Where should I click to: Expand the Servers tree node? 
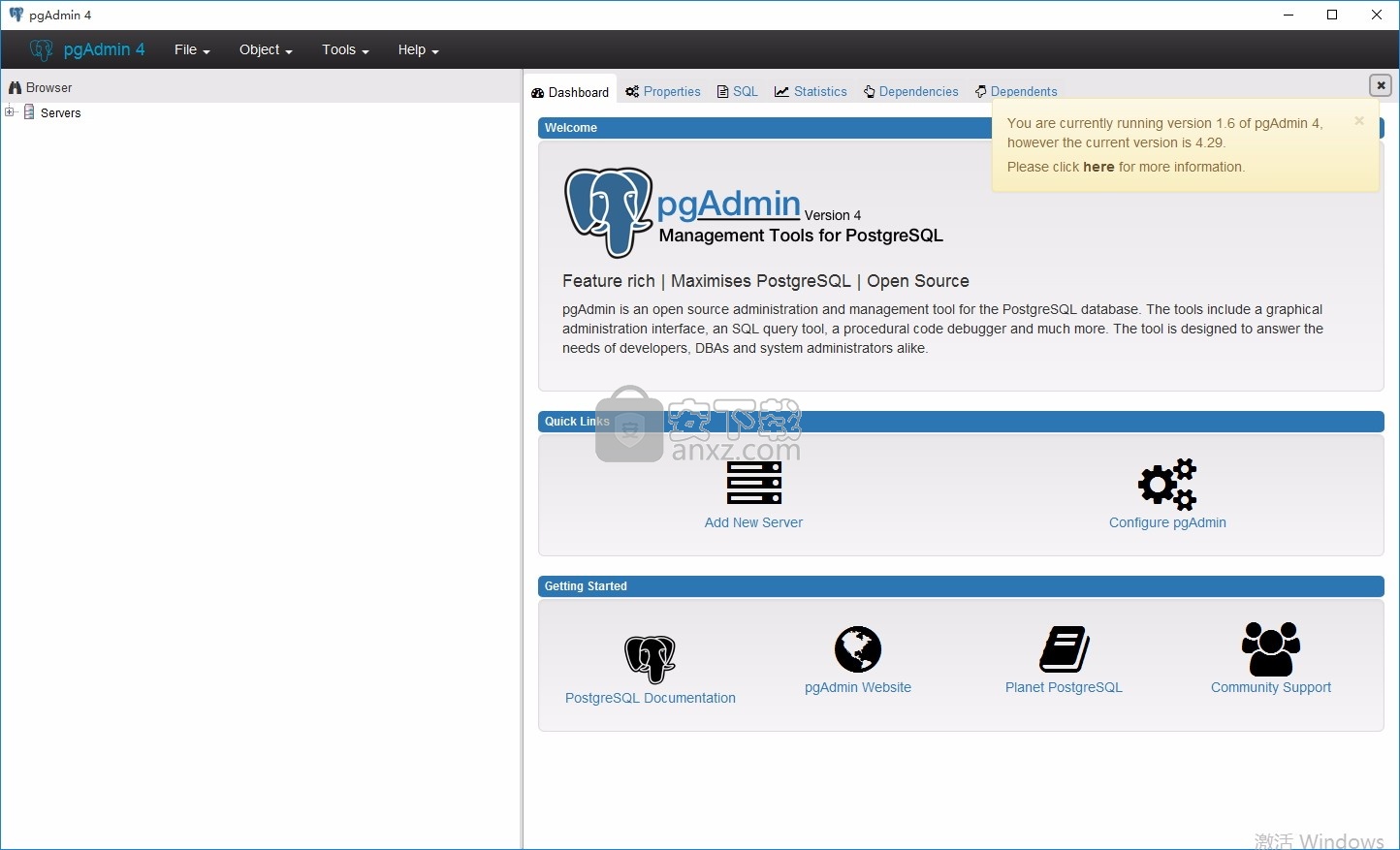click(10, 112)
